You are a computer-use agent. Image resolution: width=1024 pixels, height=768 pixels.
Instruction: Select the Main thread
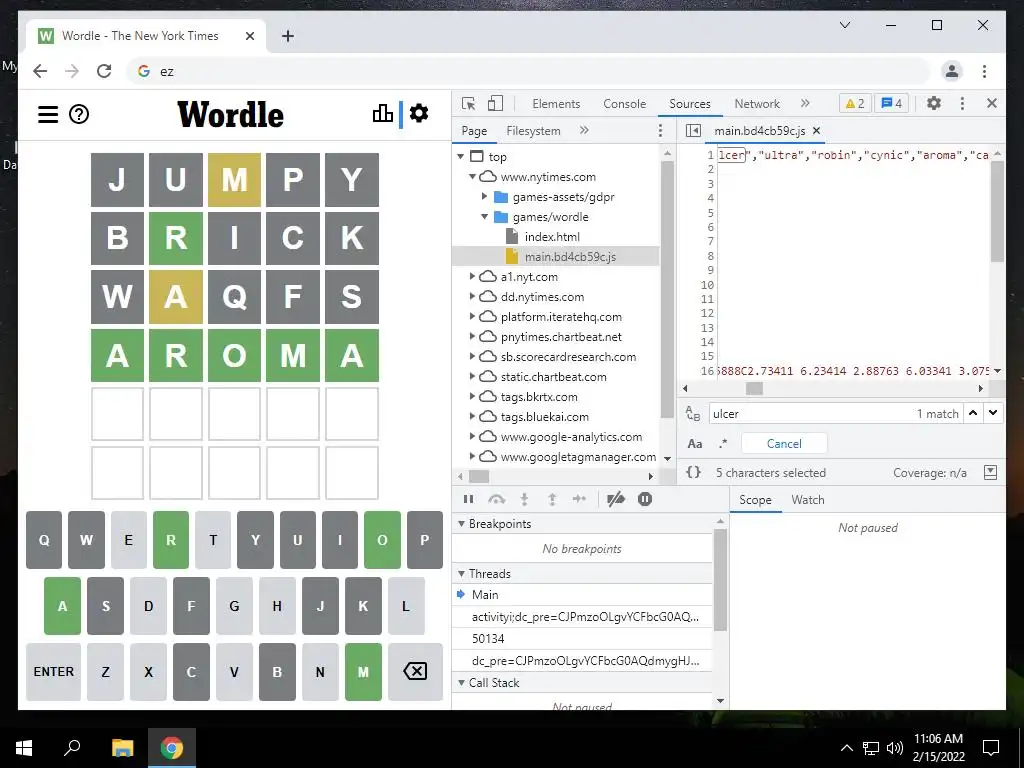(x=583, y=594)
